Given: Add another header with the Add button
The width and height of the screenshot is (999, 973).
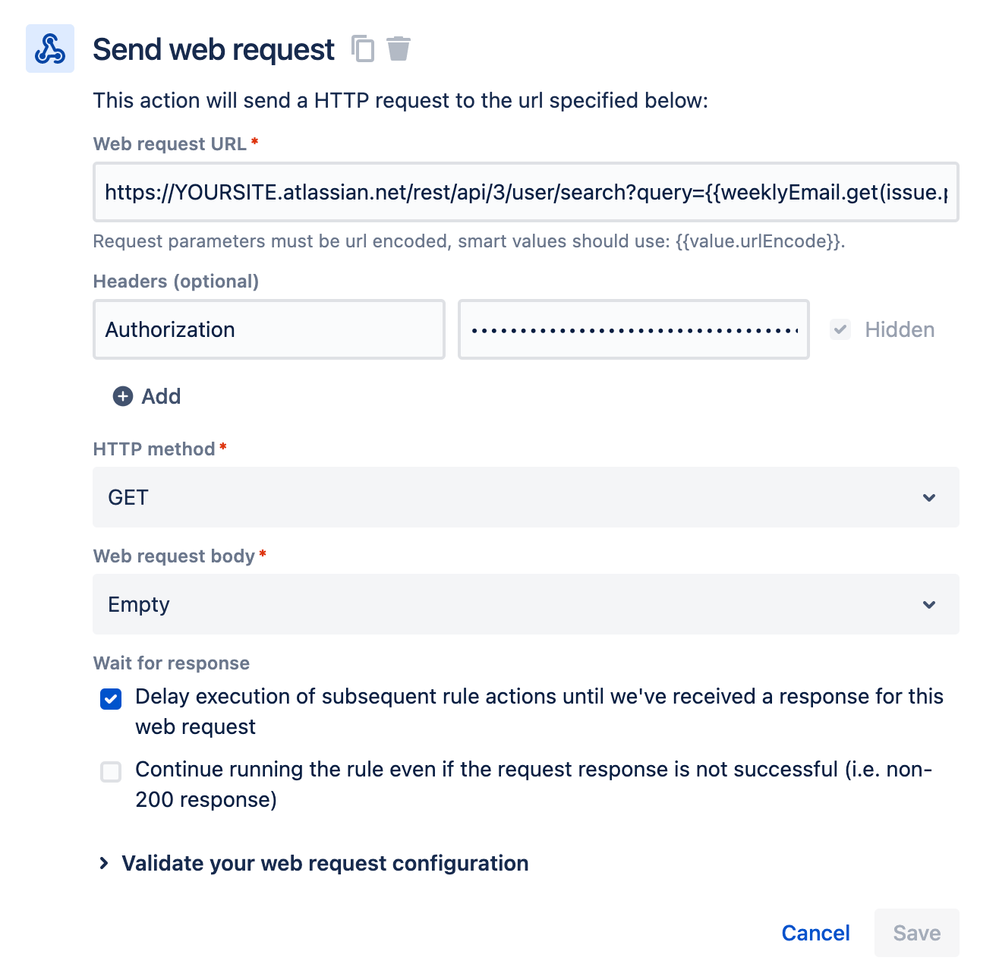Looking at the screenshot, I should (147, 396).
